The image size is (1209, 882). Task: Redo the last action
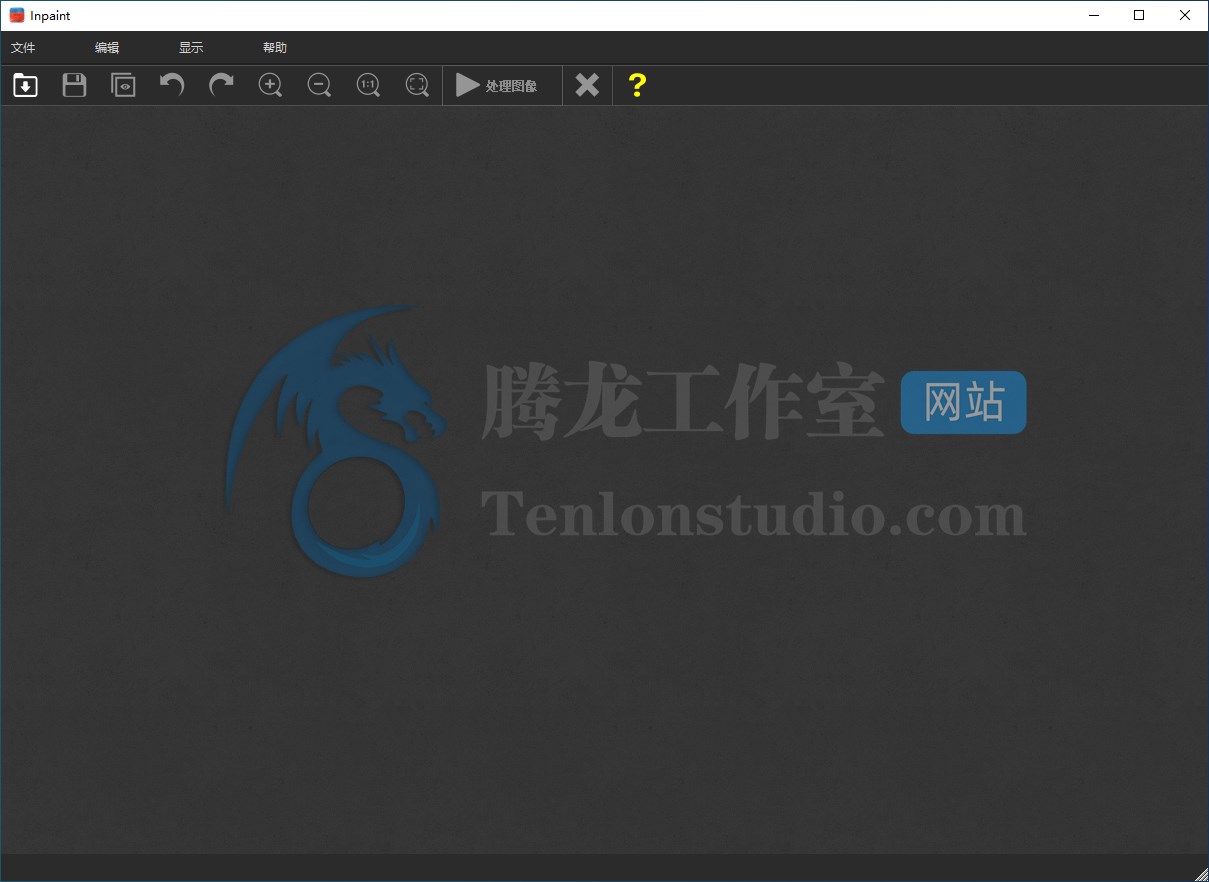click(x=221, y=85)
